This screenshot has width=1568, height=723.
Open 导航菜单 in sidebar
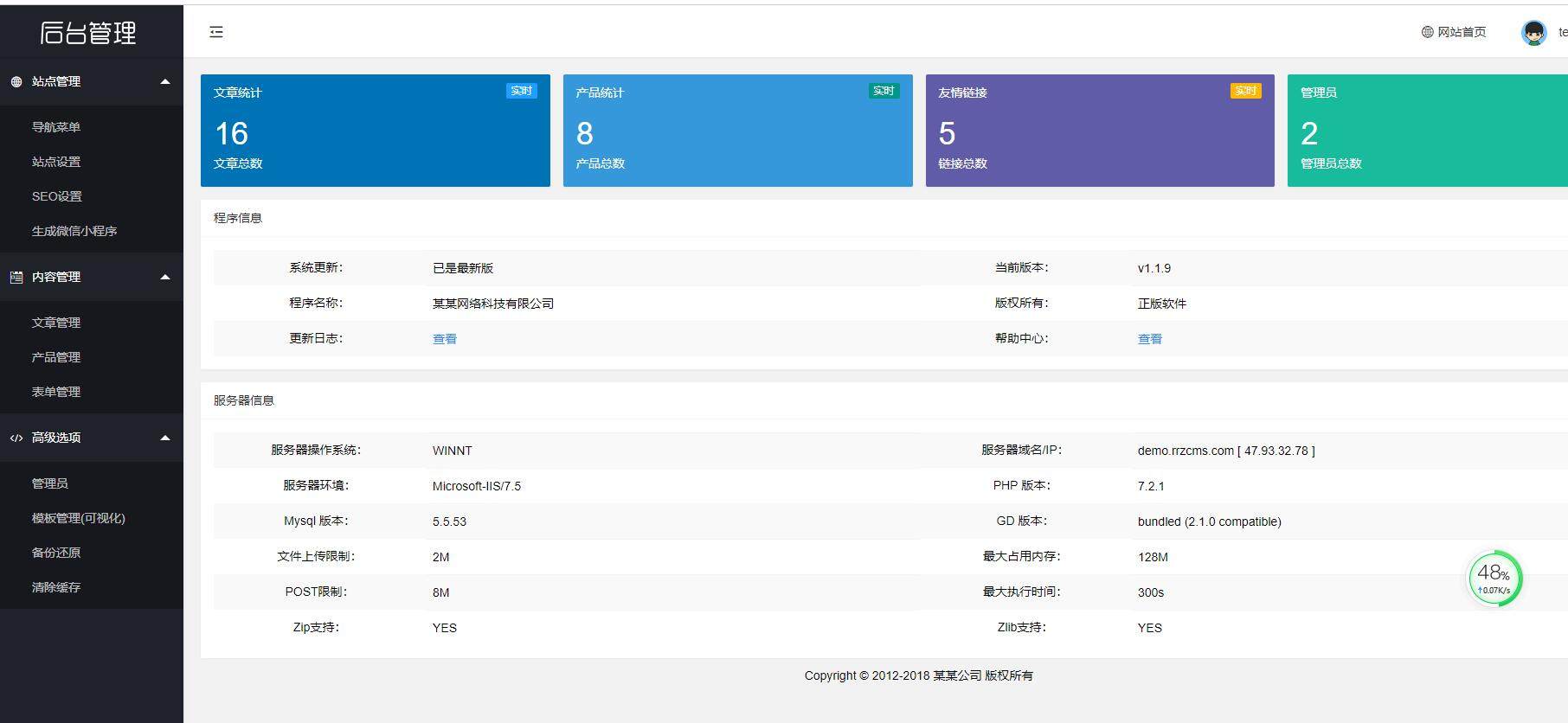pyautogui.click(x=56, y=127)
